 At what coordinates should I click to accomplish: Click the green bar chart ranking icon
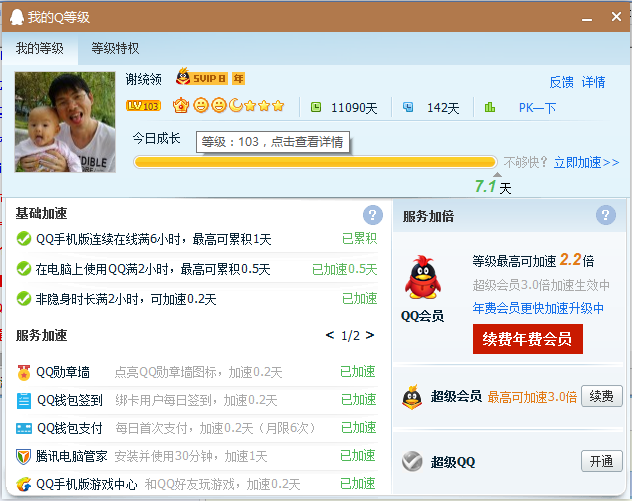tap(490, 107)
